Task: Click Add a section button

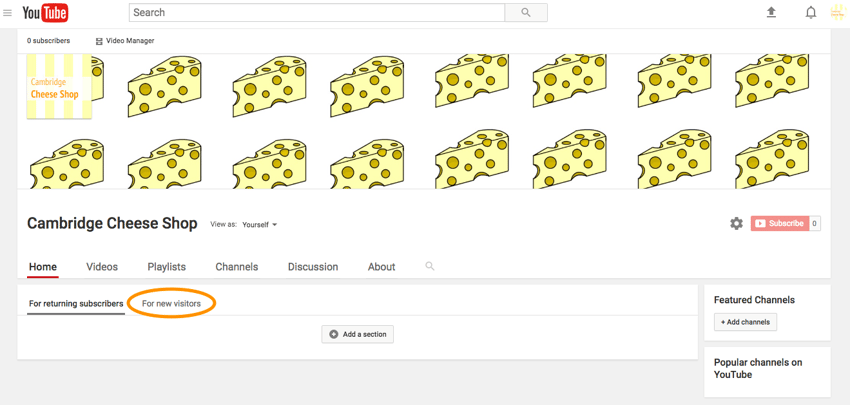Action: click(x=358, y=335)
